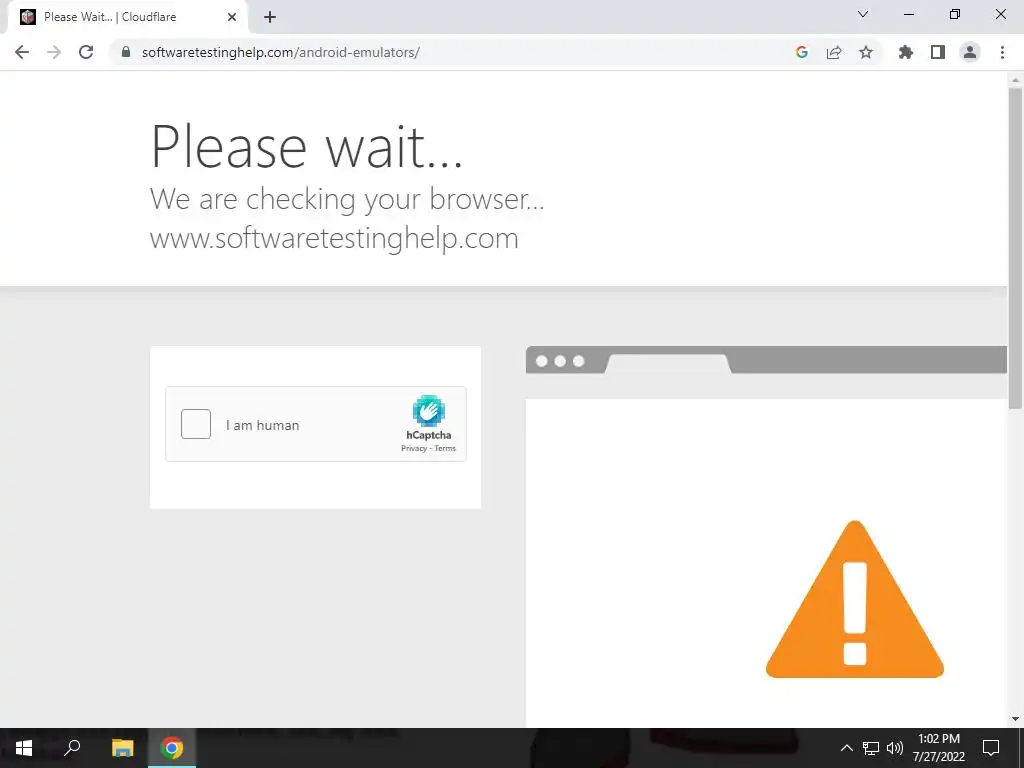Click "We are checking your browser..." text

347,199
